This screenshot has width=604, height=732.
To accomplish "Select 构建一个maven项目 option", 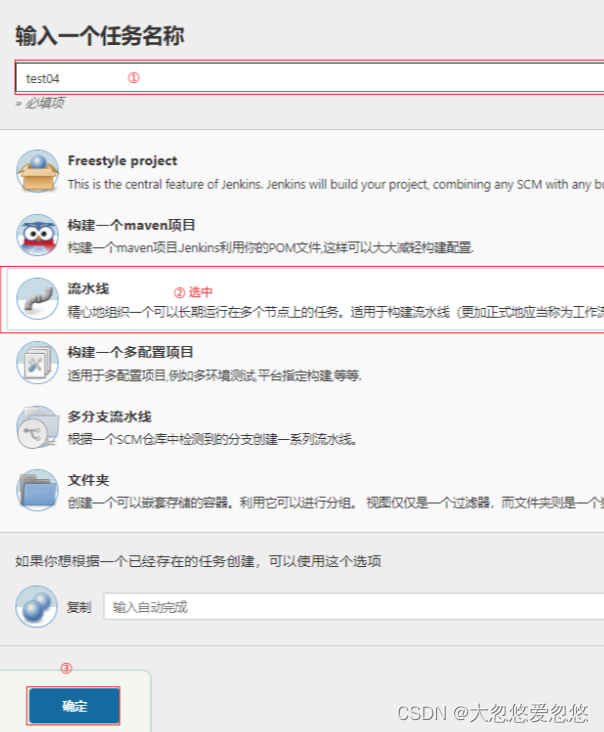I will click(x=131, y=225).
